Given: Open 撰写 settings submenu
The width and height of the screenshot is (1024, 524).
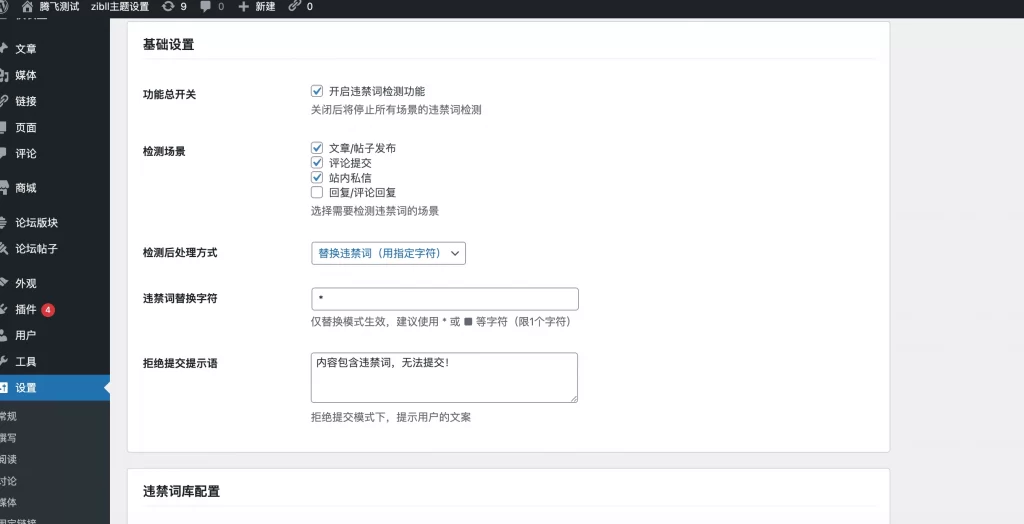Looking at the screenshot, I should click(x=8, y=438).
